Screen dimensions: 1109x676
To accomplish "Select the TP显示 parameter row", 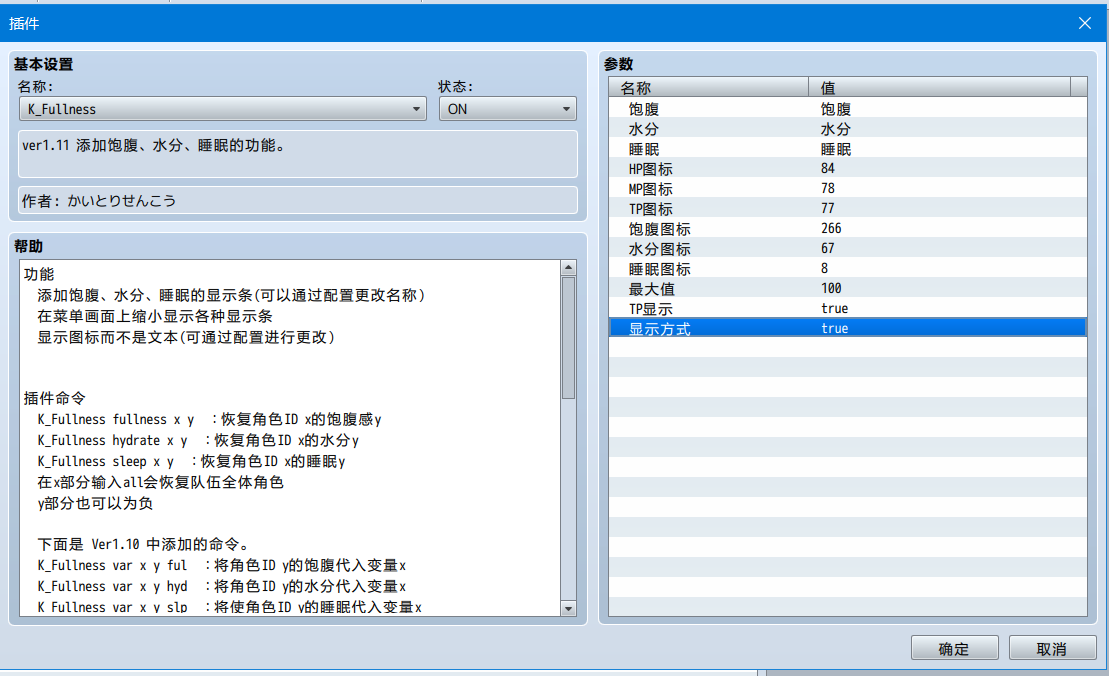I will (847, 308).
